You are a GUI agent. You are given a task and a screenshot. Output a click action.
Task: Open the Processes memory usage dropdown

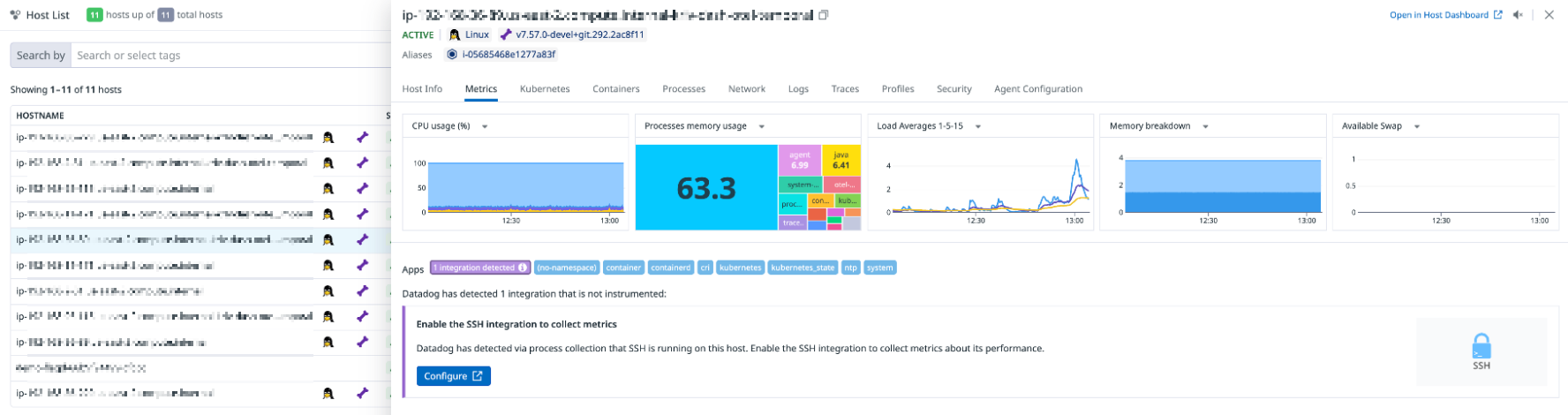(x=762, y=126)
